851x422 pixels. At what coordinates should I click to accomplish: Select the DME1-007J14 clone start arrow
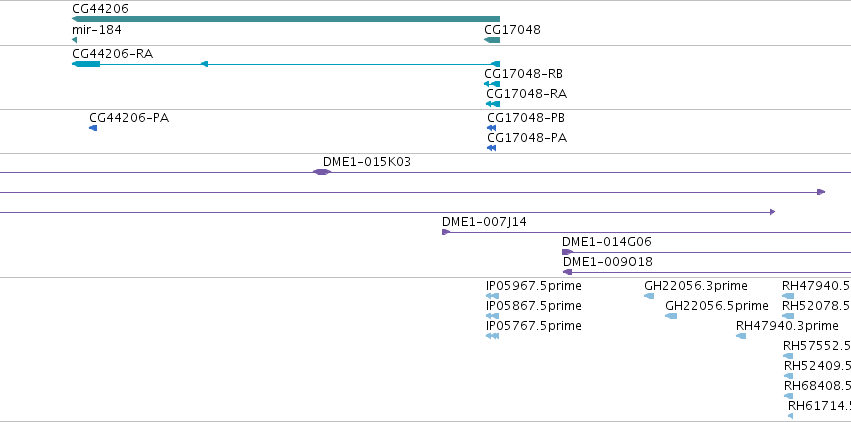point(446,232)
